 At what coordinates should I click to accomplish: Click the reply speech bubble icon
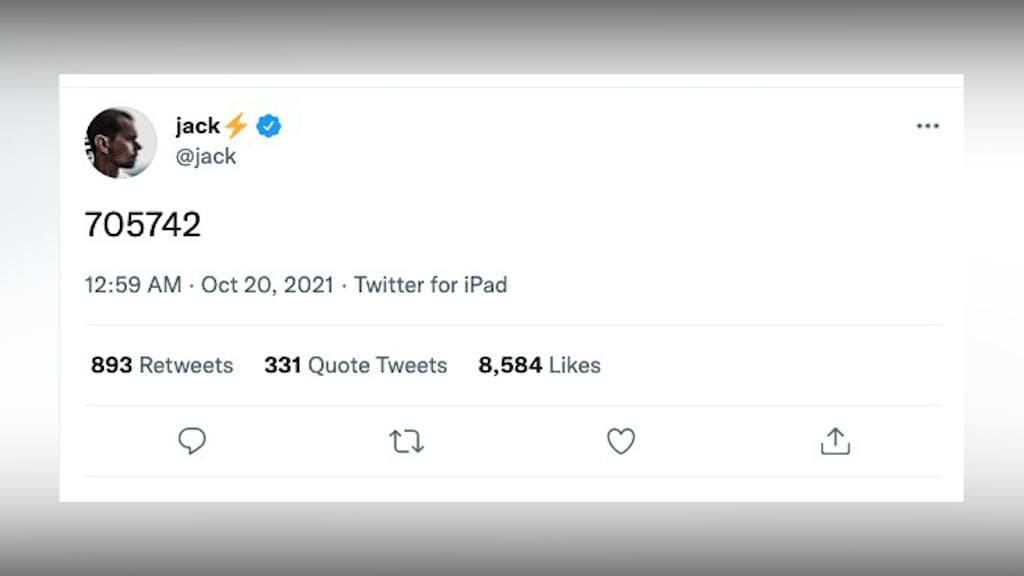tap(192, 441)
